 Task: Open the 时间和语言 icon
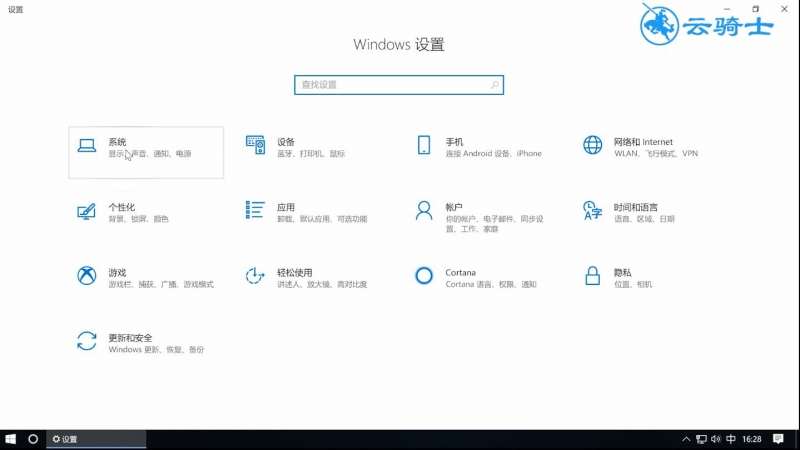coord(592,210)
